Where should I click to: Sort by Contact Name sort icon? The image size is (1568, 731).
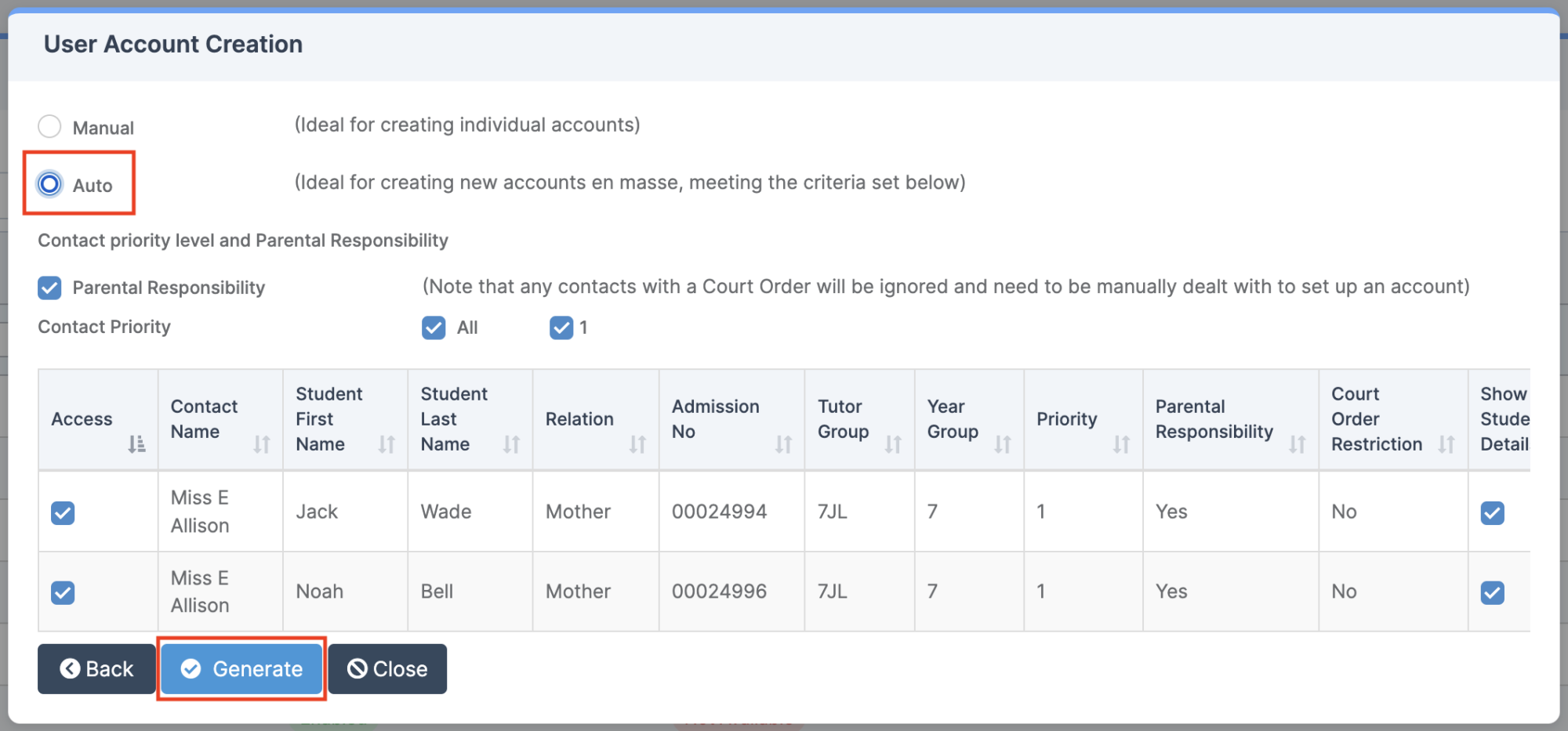(262, 444)
